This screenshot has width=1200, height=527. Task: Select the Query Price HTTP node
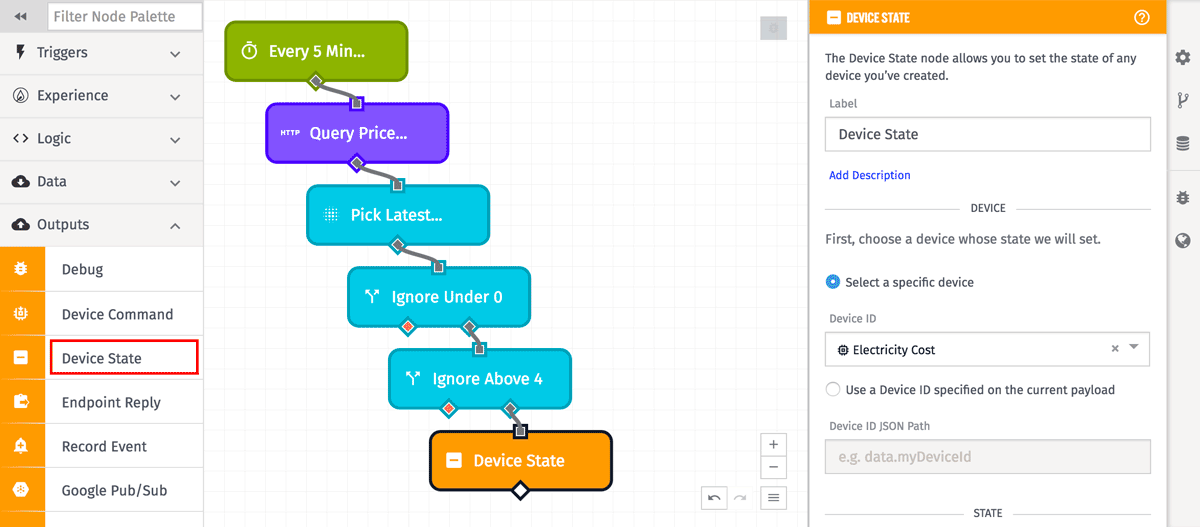click(357, 133)
